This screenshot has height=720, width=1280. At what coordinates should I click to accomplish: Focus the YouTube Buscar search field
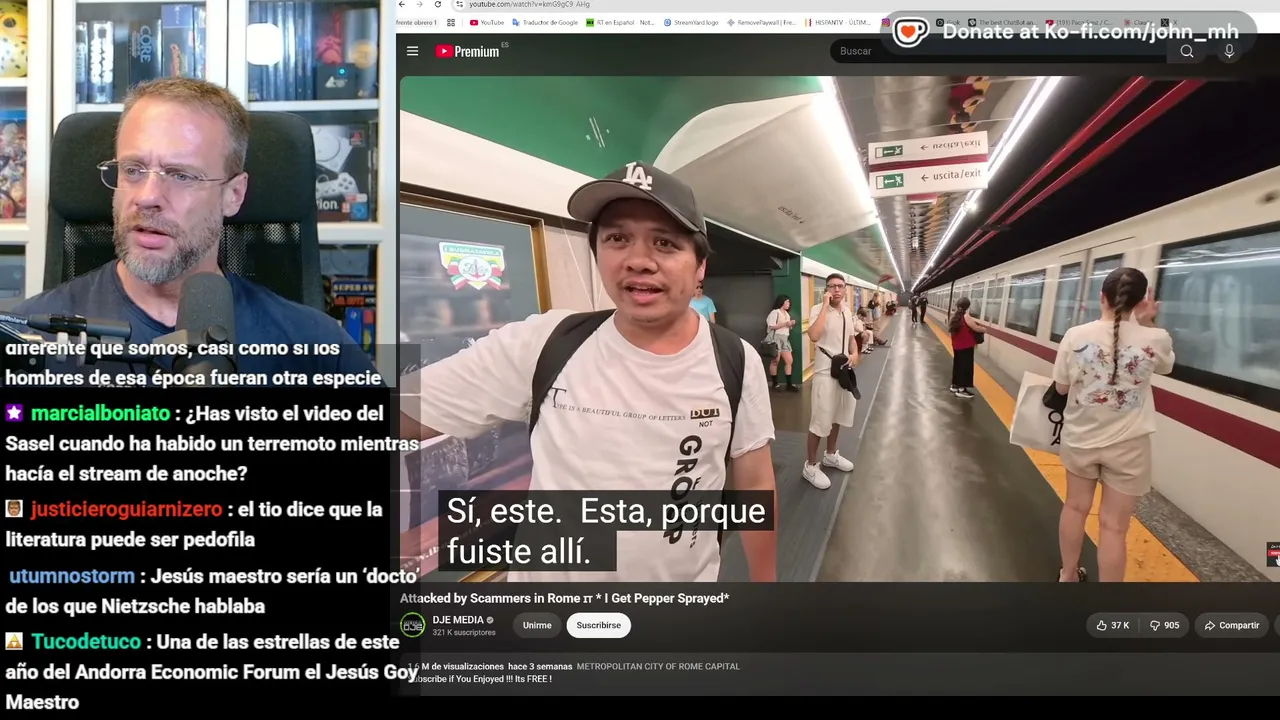pyautogui.click(x=1000, y=52)
